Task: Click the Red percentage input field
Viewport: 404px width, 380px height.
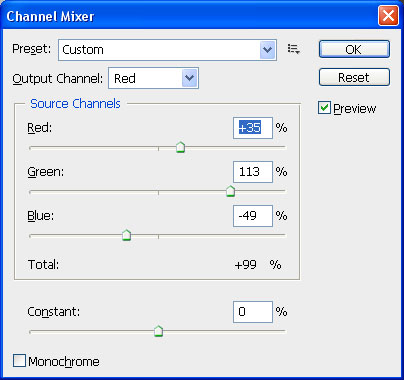Action: pyautogui.click(x=253, y=128)
